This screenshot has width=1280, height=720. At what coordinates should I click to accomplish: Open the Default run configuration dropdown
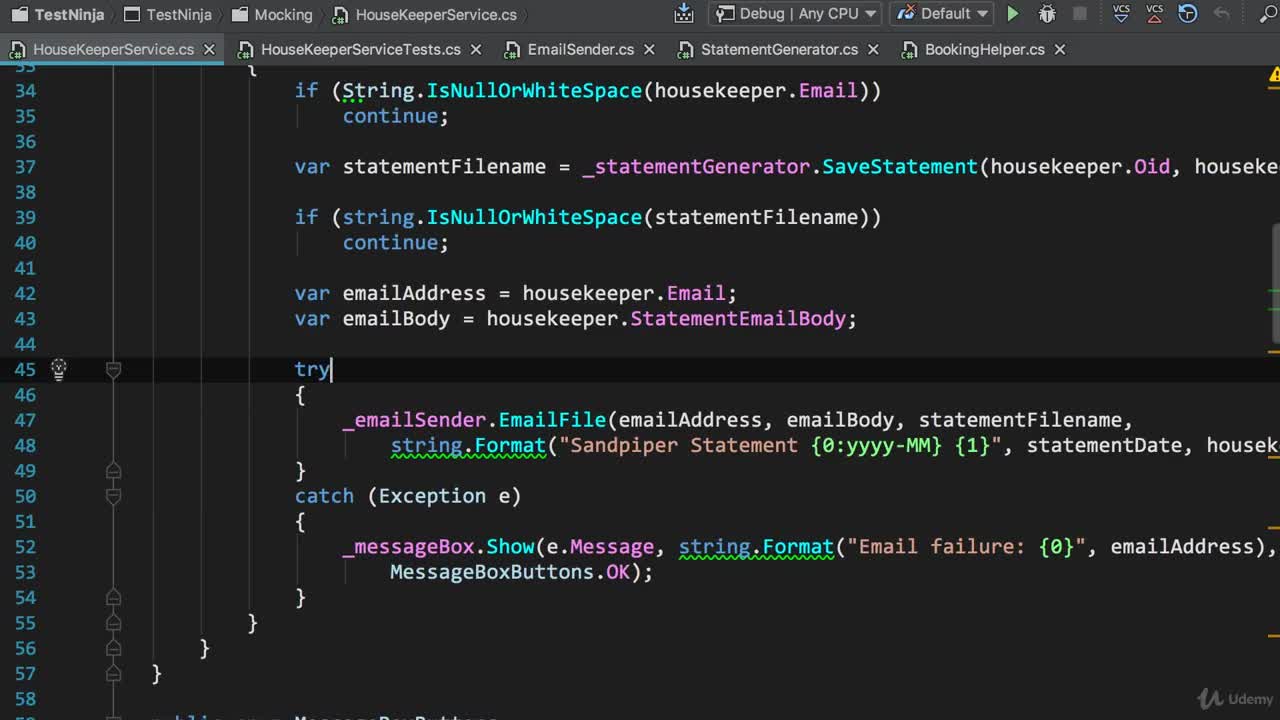pos(943,14)
